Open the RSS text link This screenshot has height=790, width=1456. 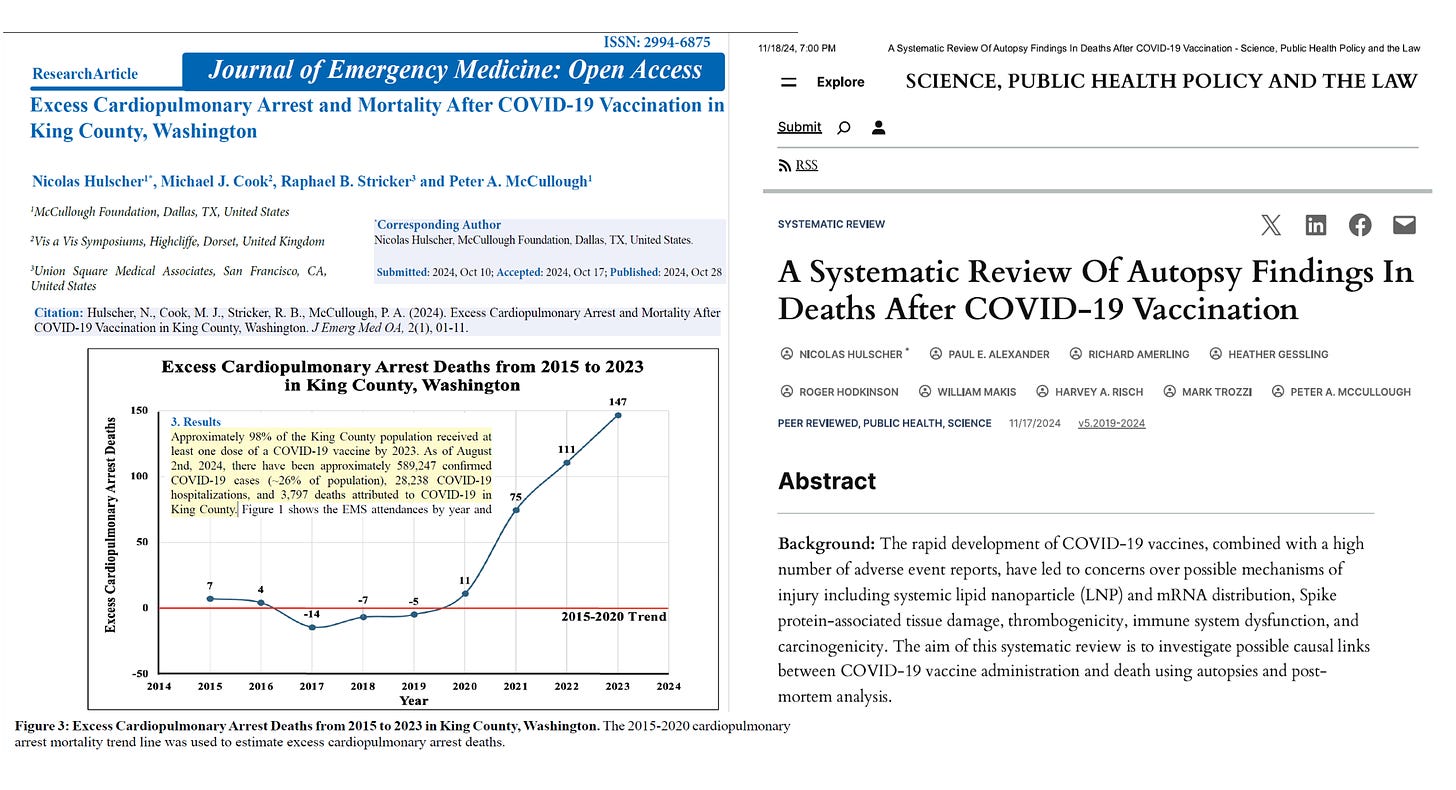(807, 166)
